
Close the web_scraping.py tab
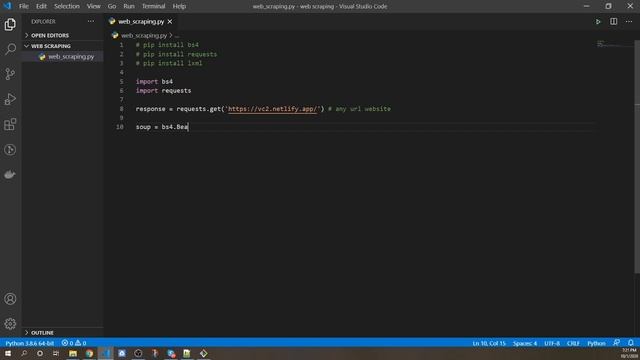pyautogui.click(x=170, y=22)
